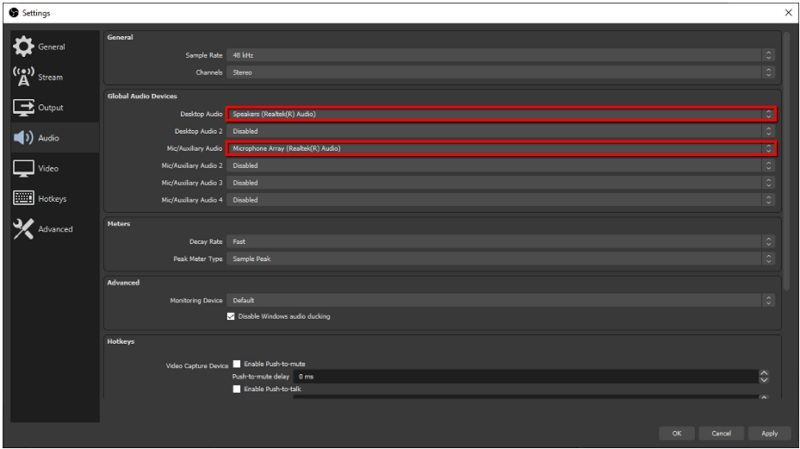
Task: Select the Hotkeys keyboard icon
Action: point(23,198)
